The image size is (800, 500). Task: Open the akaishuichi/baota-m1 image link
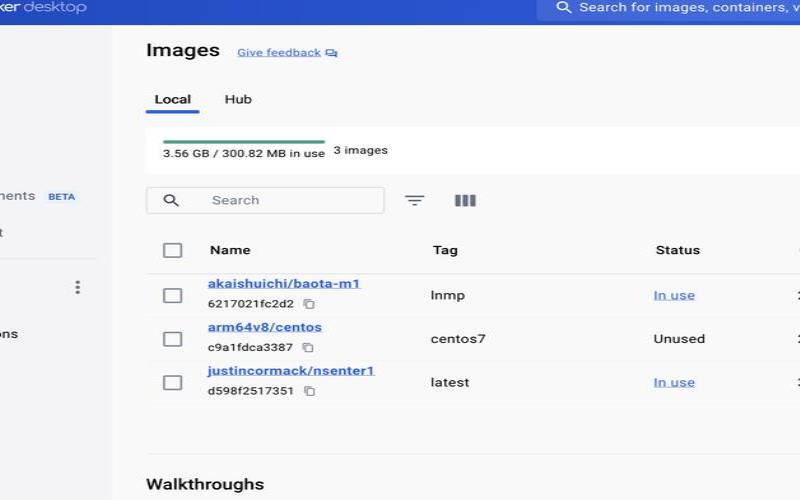pyautogui.click(x=283, y=283)
